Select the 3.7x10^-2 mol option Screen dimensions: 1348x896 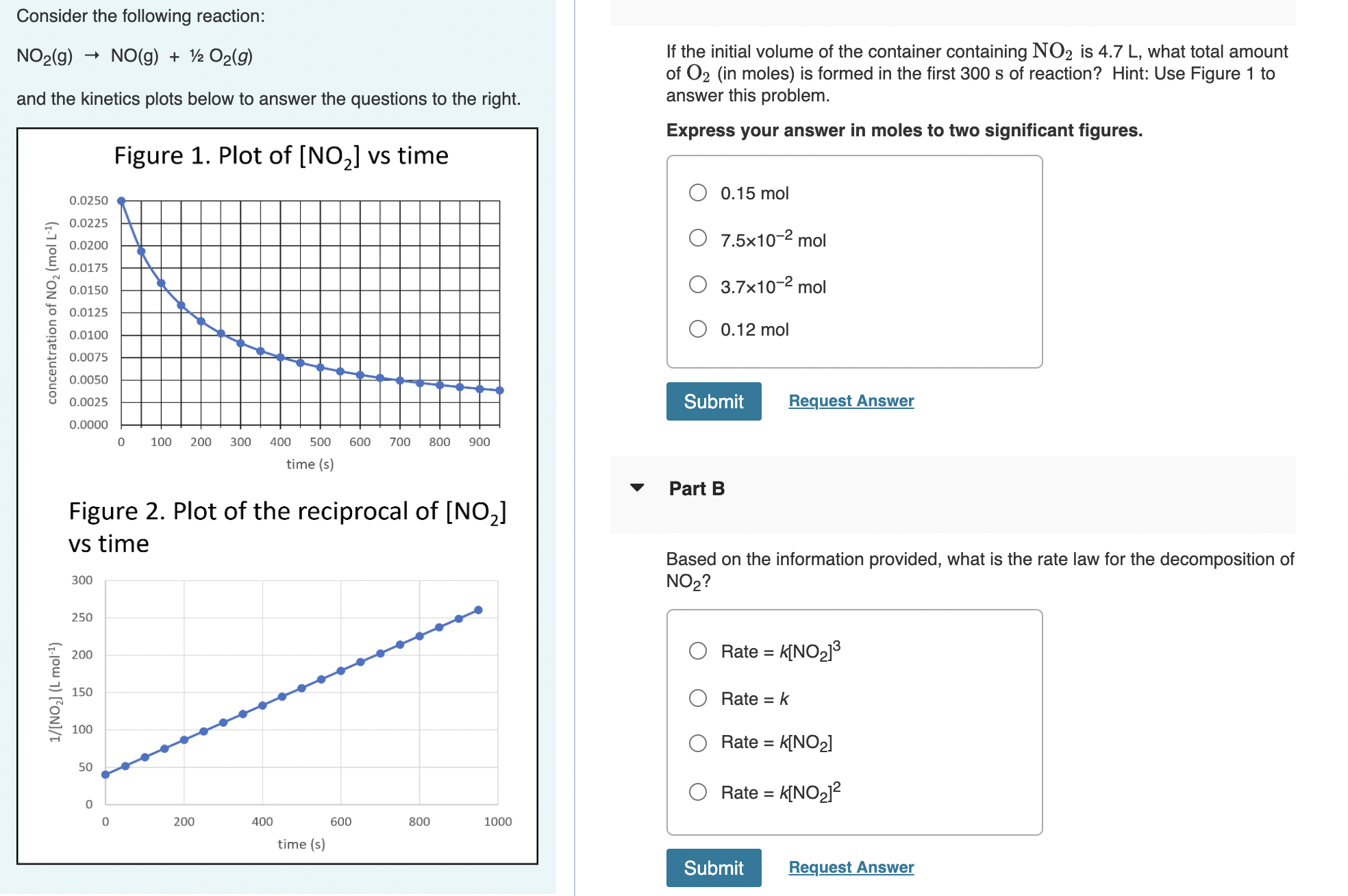(x=698, y=284)
